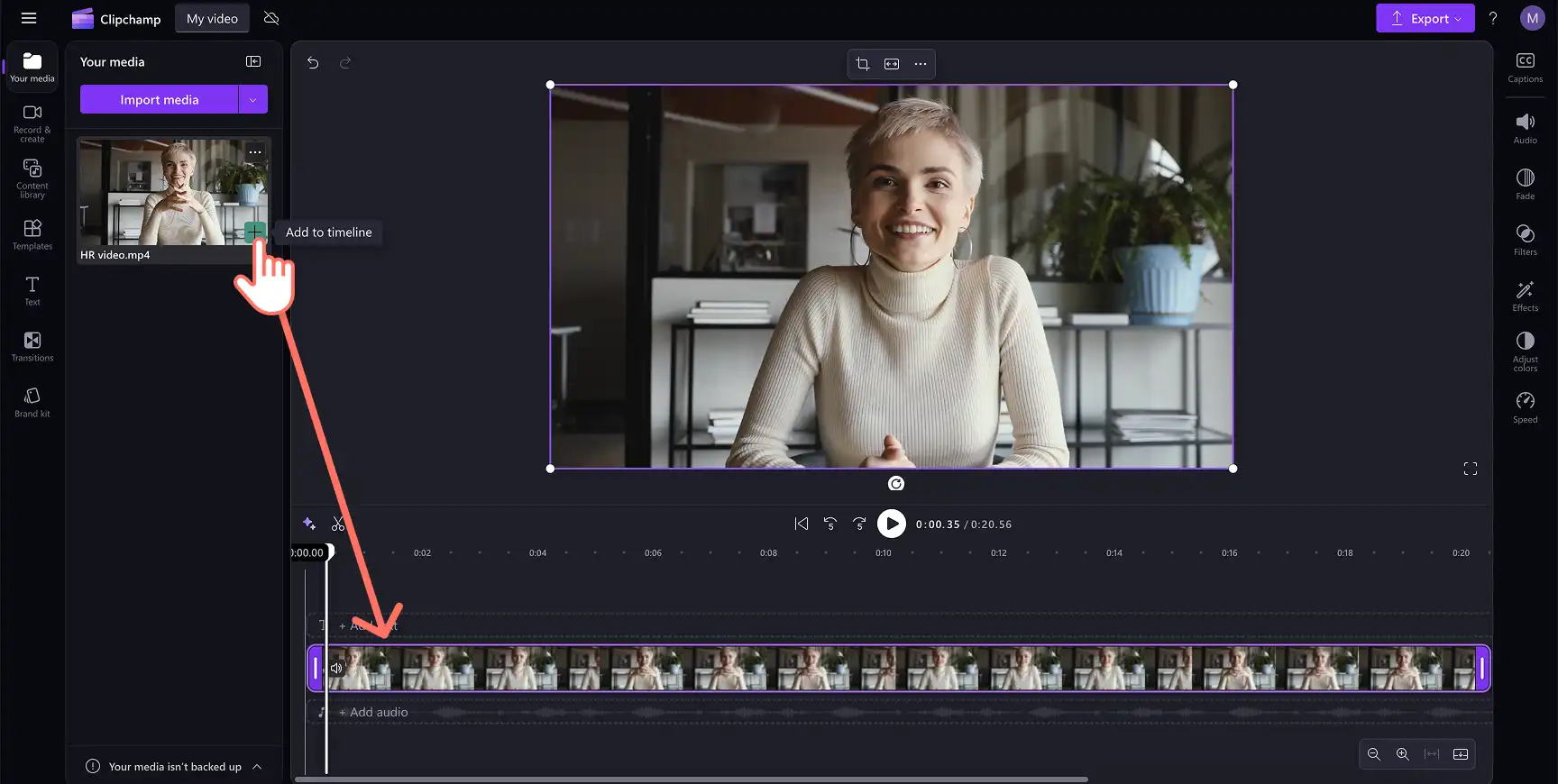Open the Speed panel
The width and height of the screenshot is (1558, 784).
(x=1526, y=407)
